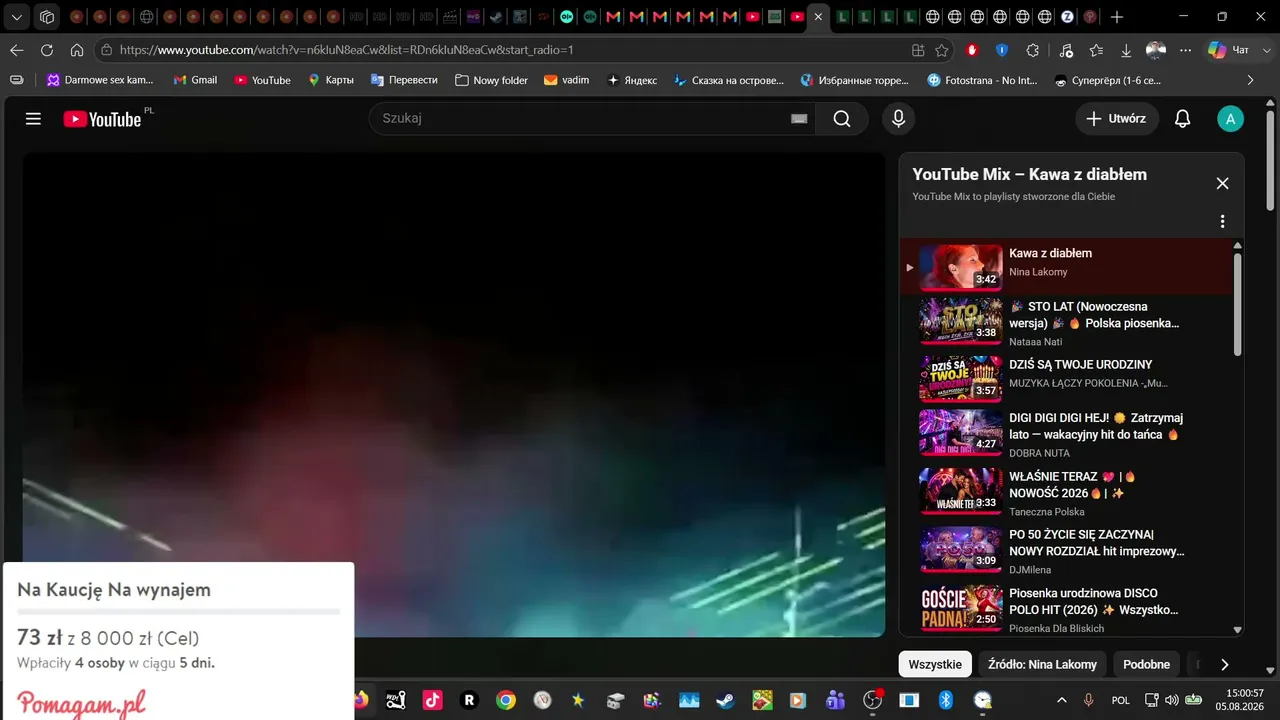
Task: Open the Перевести bookmark
Action: pyautogui.click(x=404, y=80)
